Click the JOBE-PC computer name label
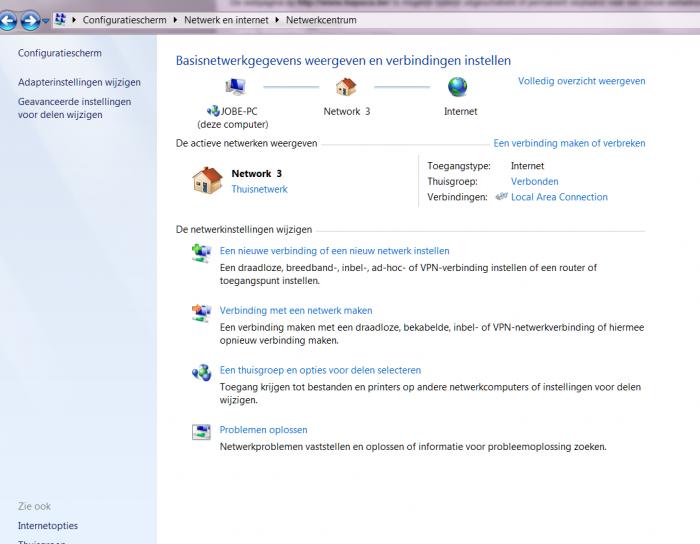Image resolution: width=700 pixels, height=544 pixels. tap(239, 112)
